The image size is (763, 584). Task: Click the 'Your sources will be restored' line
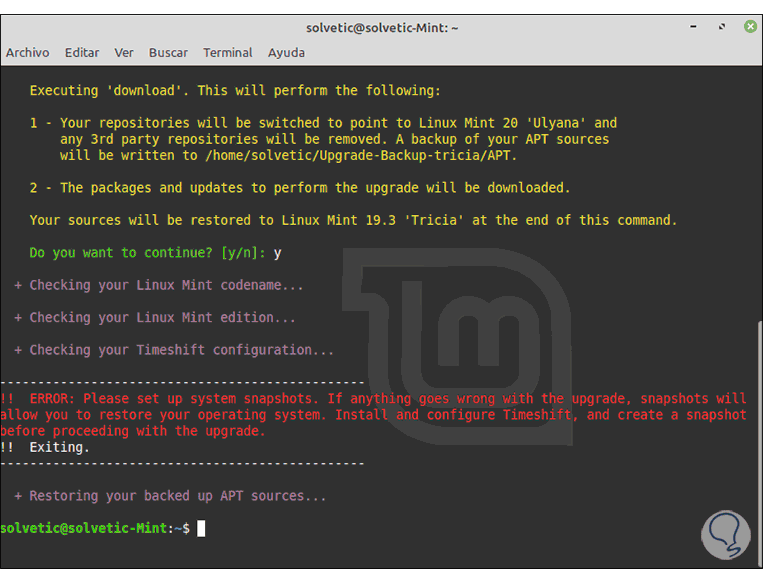(353, 220)
